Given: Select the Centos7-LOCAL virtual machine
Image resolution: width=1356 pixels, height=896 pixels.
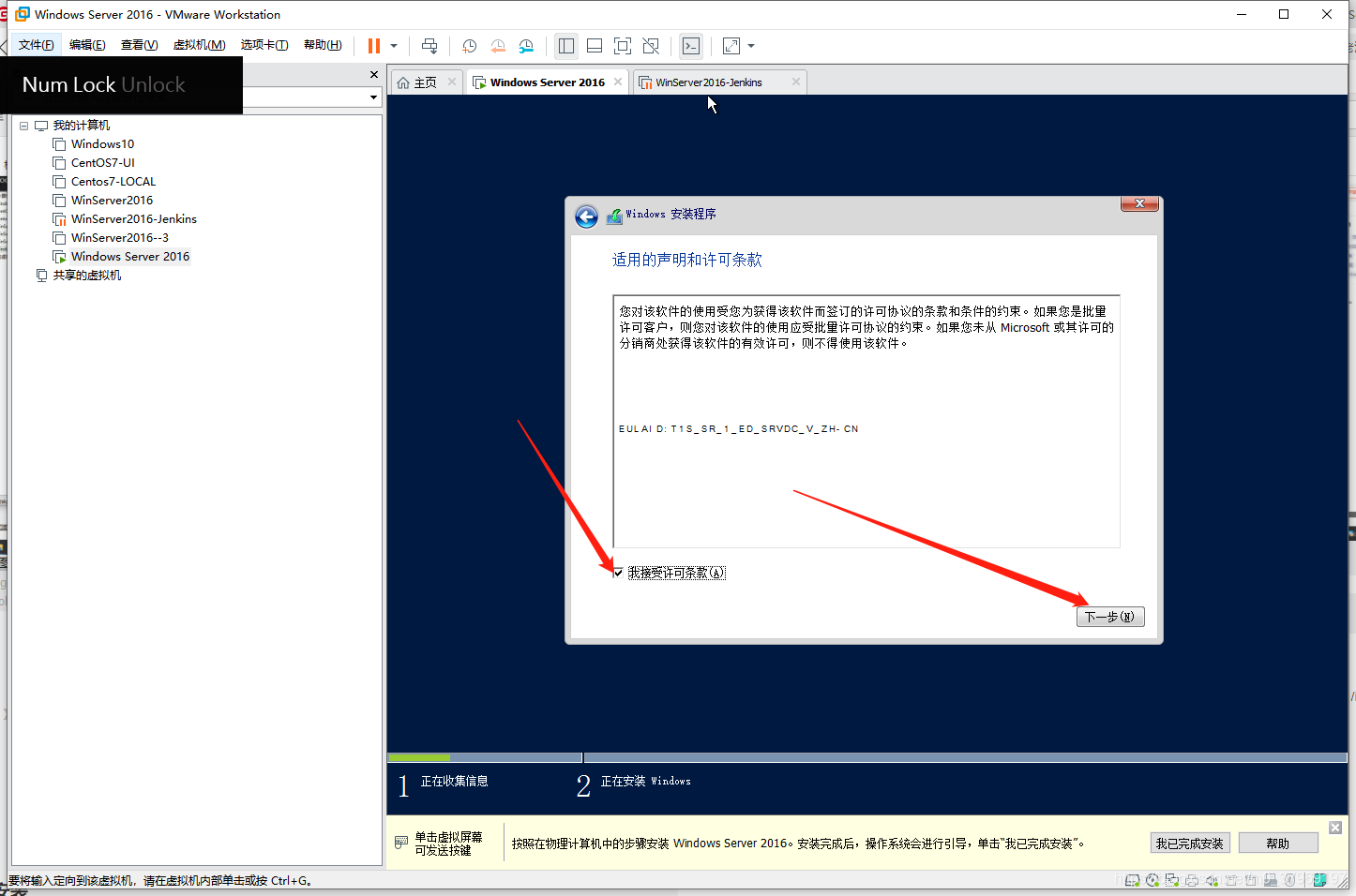Looking at the screenshot, I should point(113,182).
